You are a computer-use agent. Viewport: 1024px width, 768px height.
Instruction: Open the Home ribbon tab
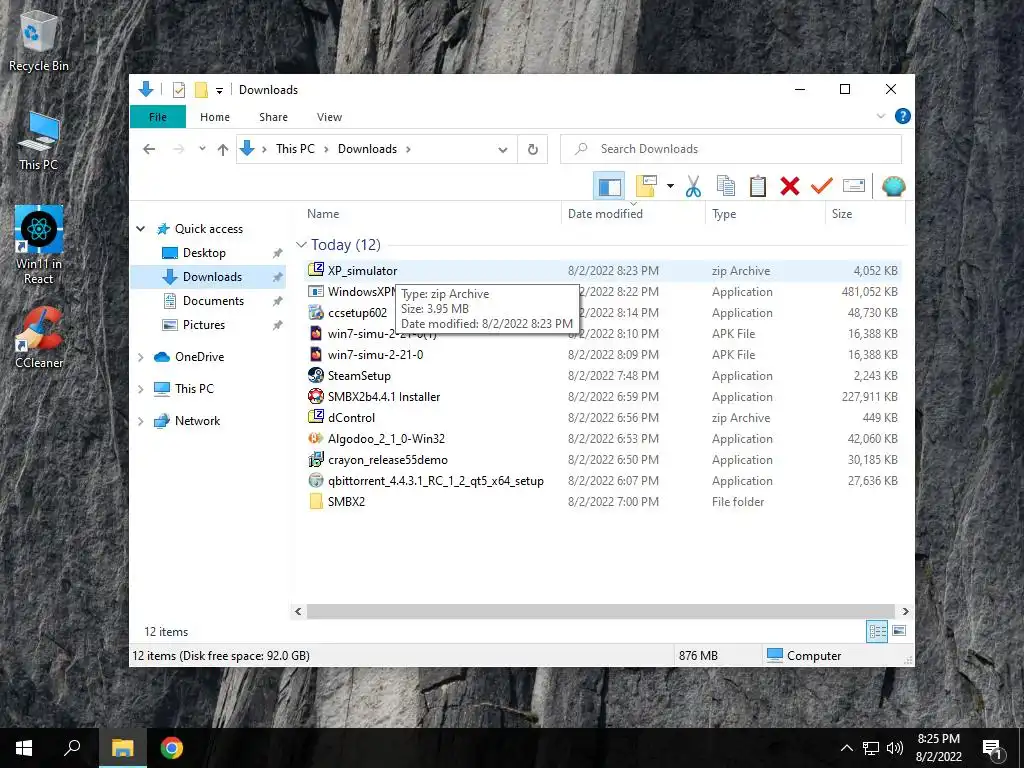pos(215,117)
